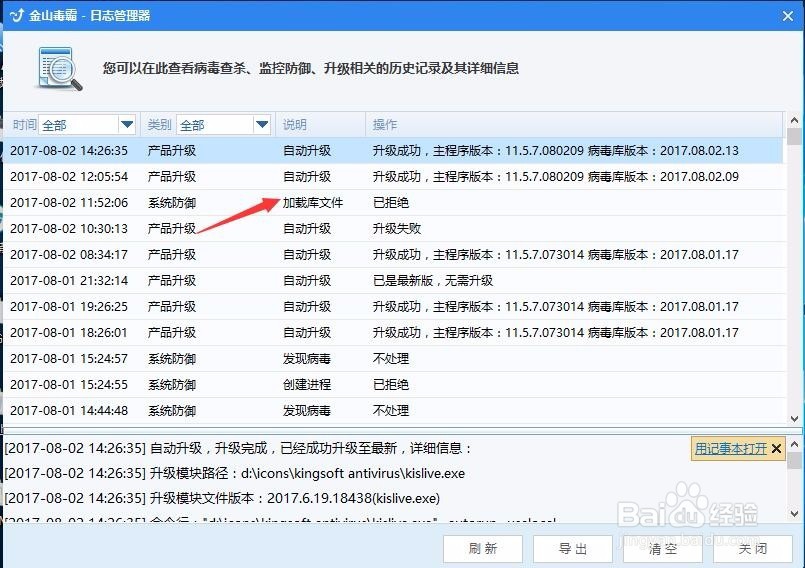Click the 导出 button

[x=573, y=548]
